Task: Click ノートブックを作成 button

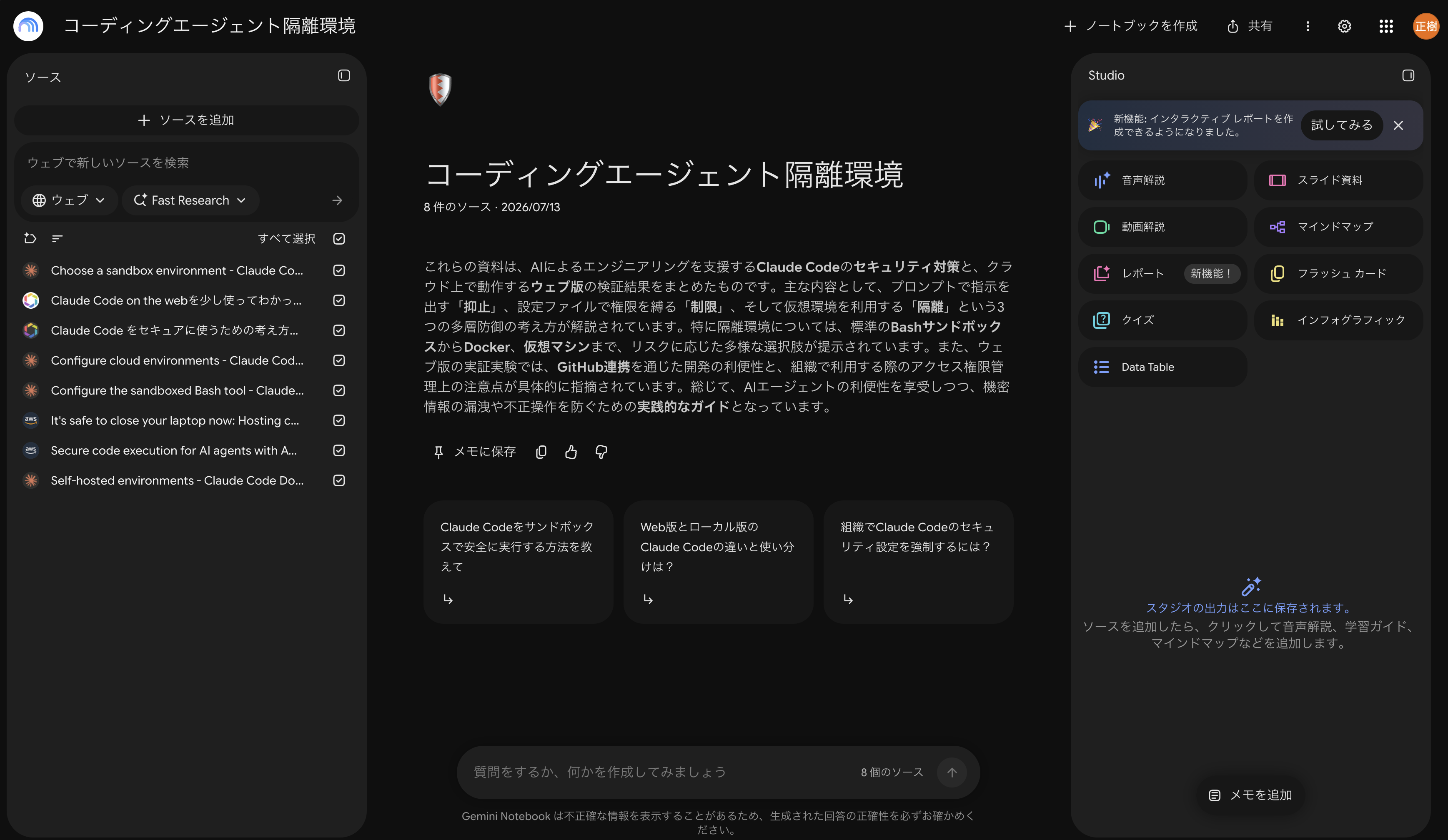Action: coord(1130,26)
